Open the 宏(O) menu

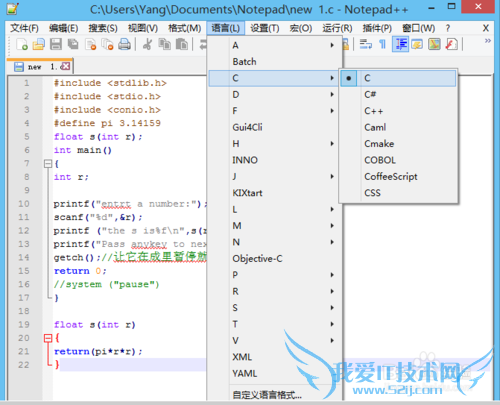pos(301,28)
